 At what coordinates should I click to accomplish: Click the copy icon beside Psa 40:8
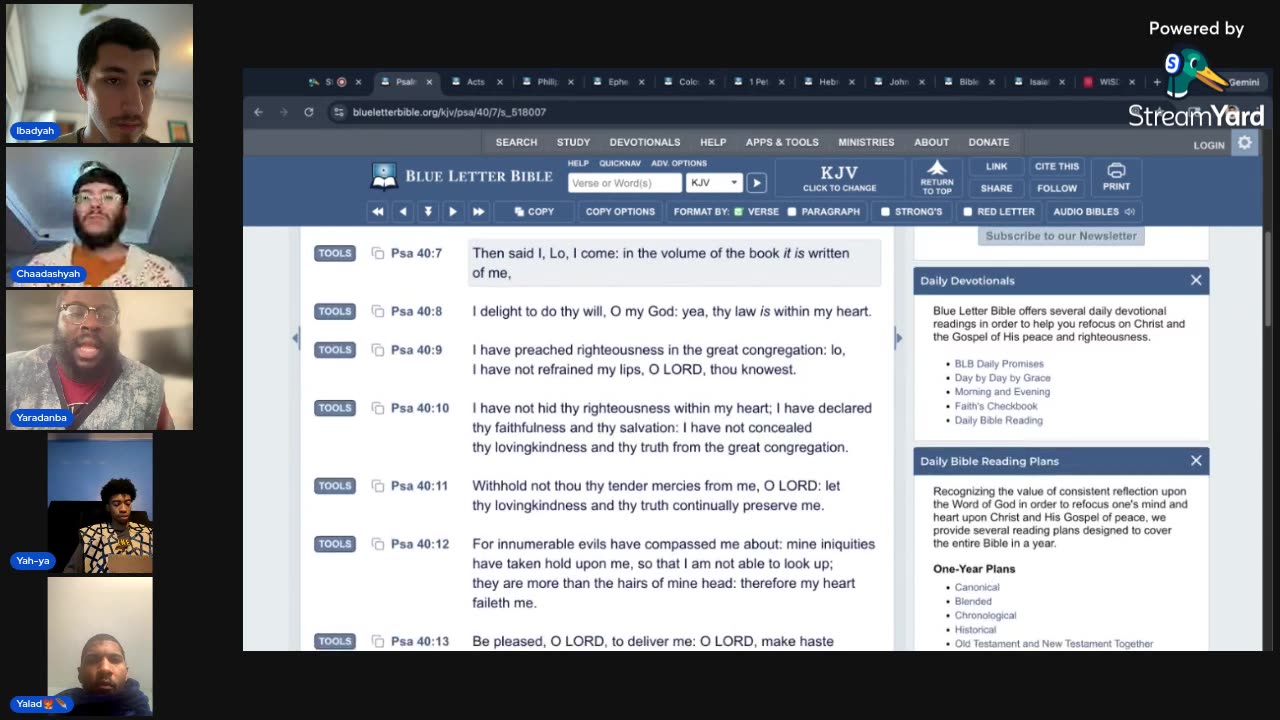tap(378, 311)
